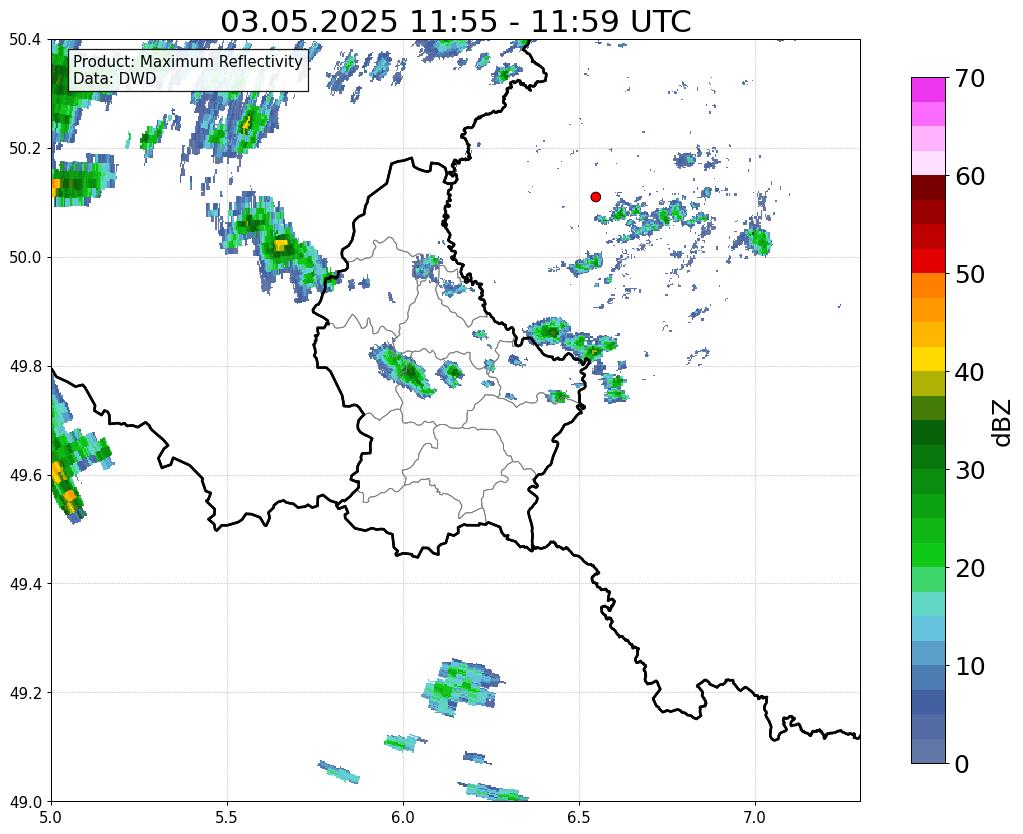Image resolution: width=1023 pixels, height=834 pixels.
Task: Click longitude axis label 6.5
Action: point(579,817)
